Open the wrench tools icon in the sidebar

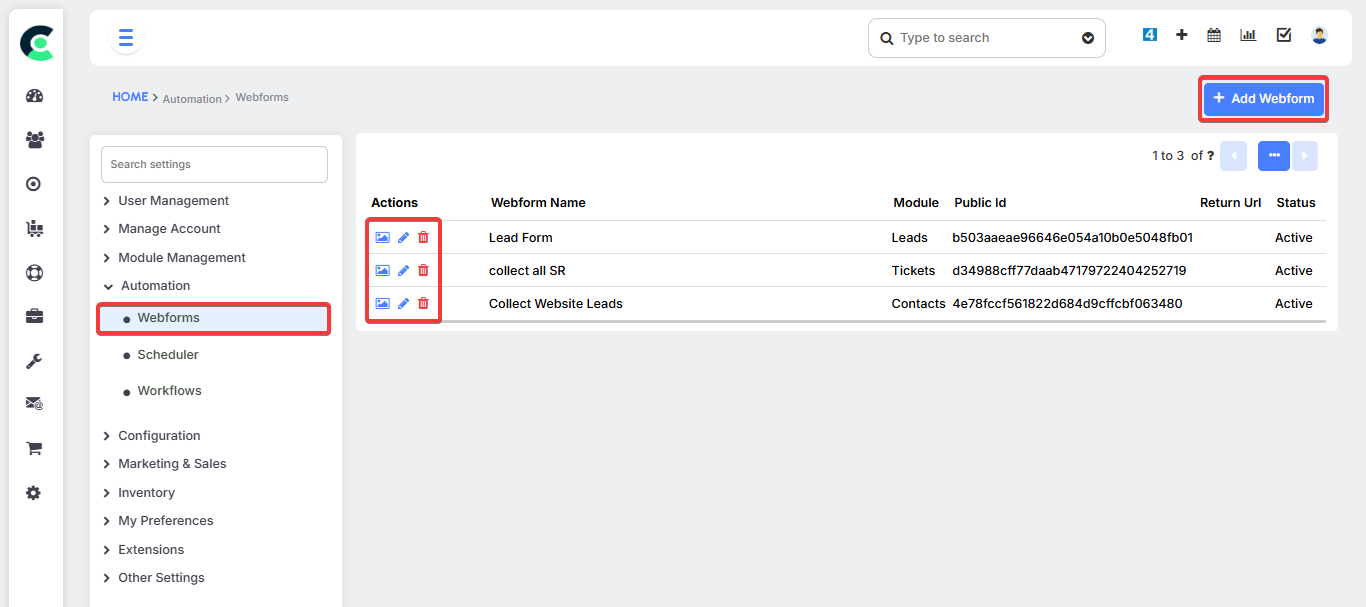coord(34,360)
